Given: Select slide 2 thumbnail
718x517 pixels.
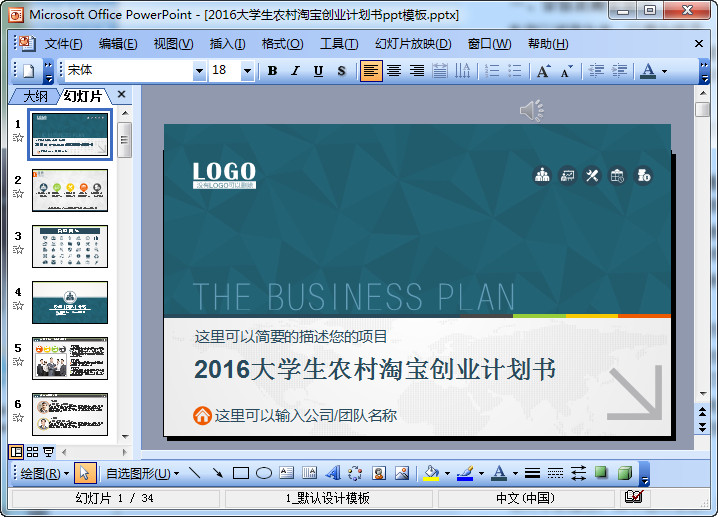Looking at the screenshot, I should click(x=70, y=190).
